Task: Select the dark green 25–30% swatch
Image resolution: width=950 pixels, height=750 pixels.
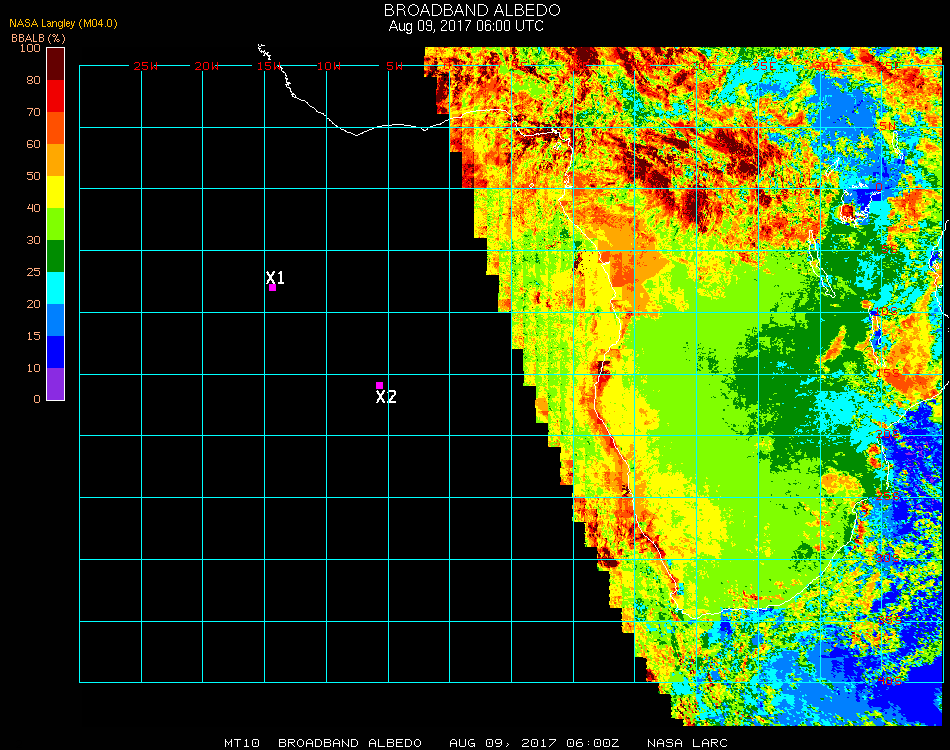Action: [56, 256]
